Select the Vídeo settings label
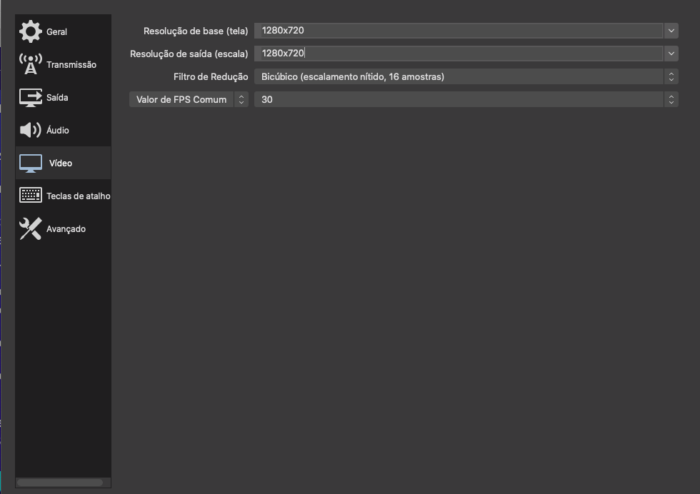The image size is (700, 494). (x=60, y=163)
